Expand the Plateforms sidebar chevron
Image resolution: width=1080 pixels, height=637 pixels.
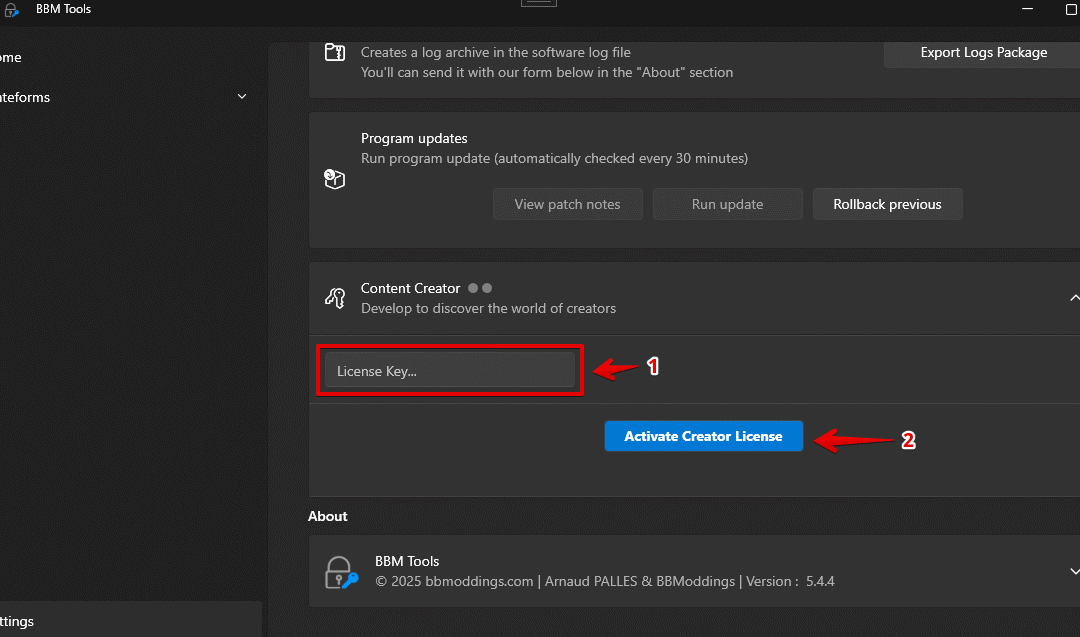(x=242, y=97)
